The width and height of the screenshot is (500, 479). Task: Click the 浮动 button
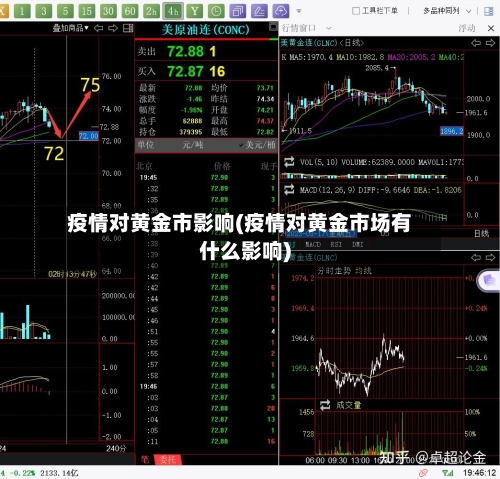[x=467, y=28]
